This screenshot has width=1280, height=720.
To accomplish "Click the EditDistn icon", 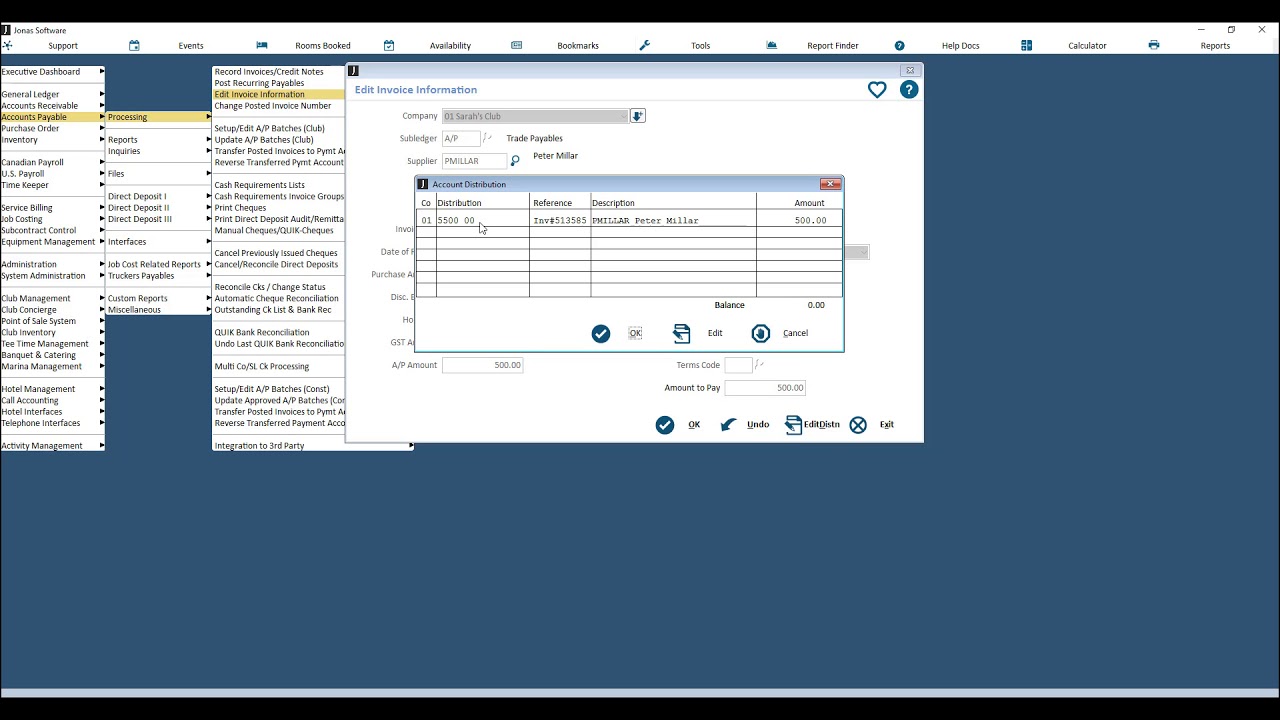I will pos(794,425).
